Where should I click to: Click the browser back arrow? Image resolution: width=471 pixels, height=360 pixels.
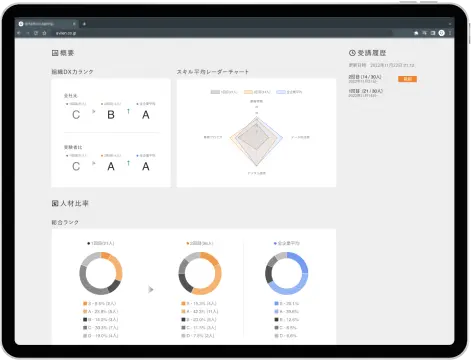tap(19, 33)
